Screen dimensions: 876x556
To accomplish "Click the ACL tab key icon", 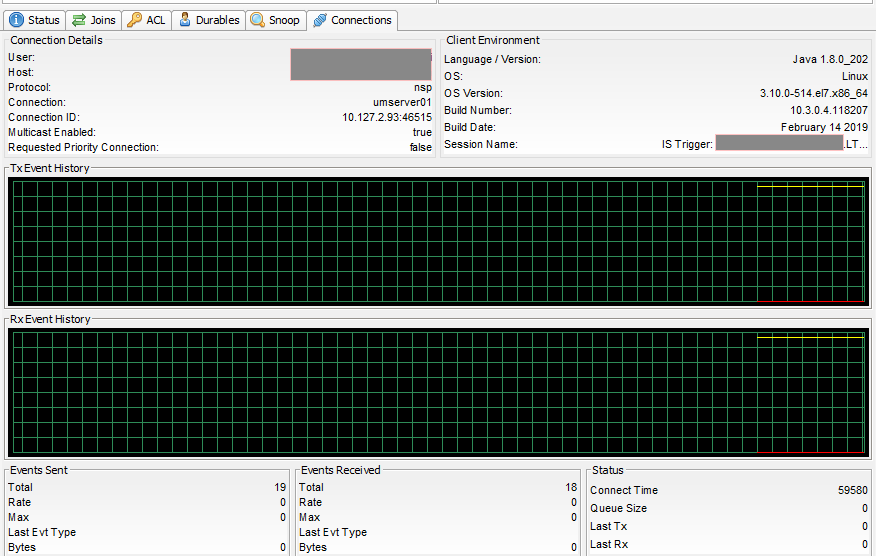I will tap(134, 20).
